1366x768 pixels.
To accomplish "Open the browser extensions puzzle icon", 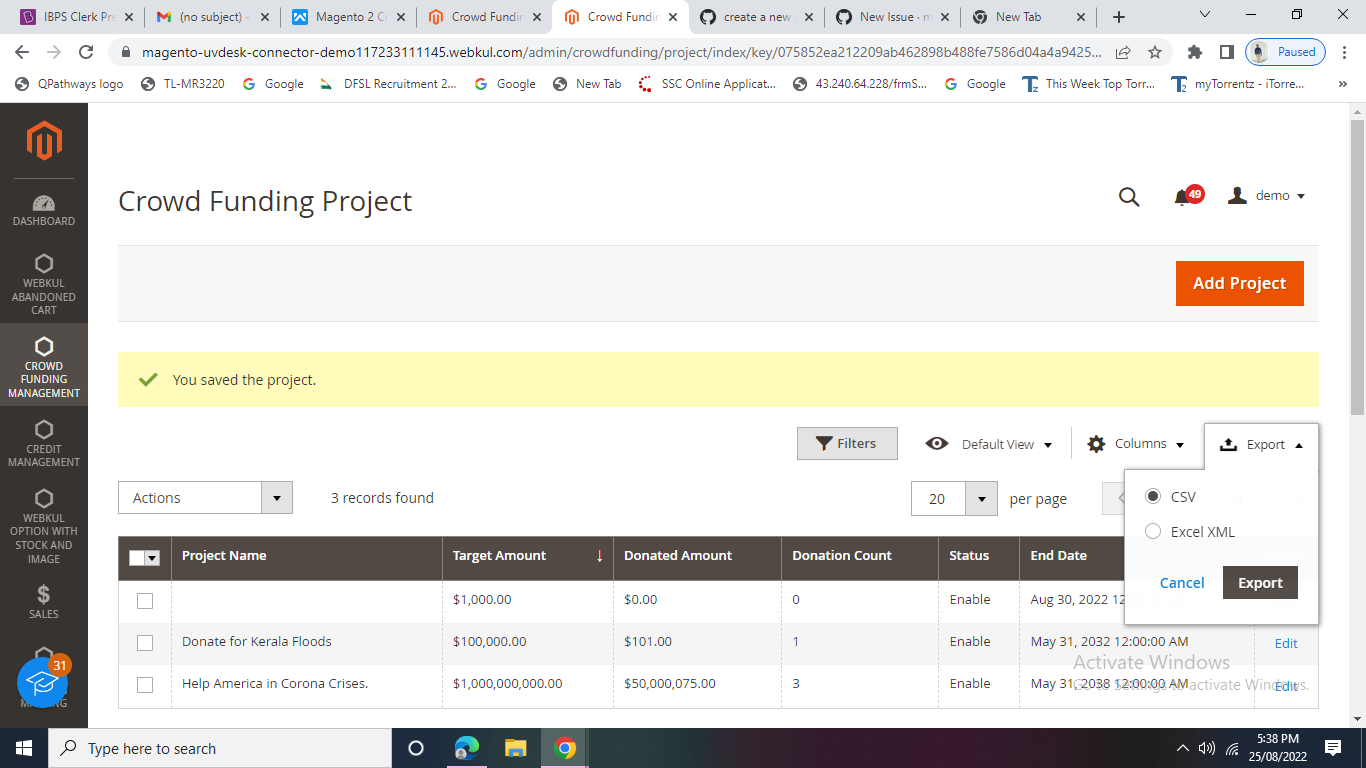I will click(x=1195, y=52).
